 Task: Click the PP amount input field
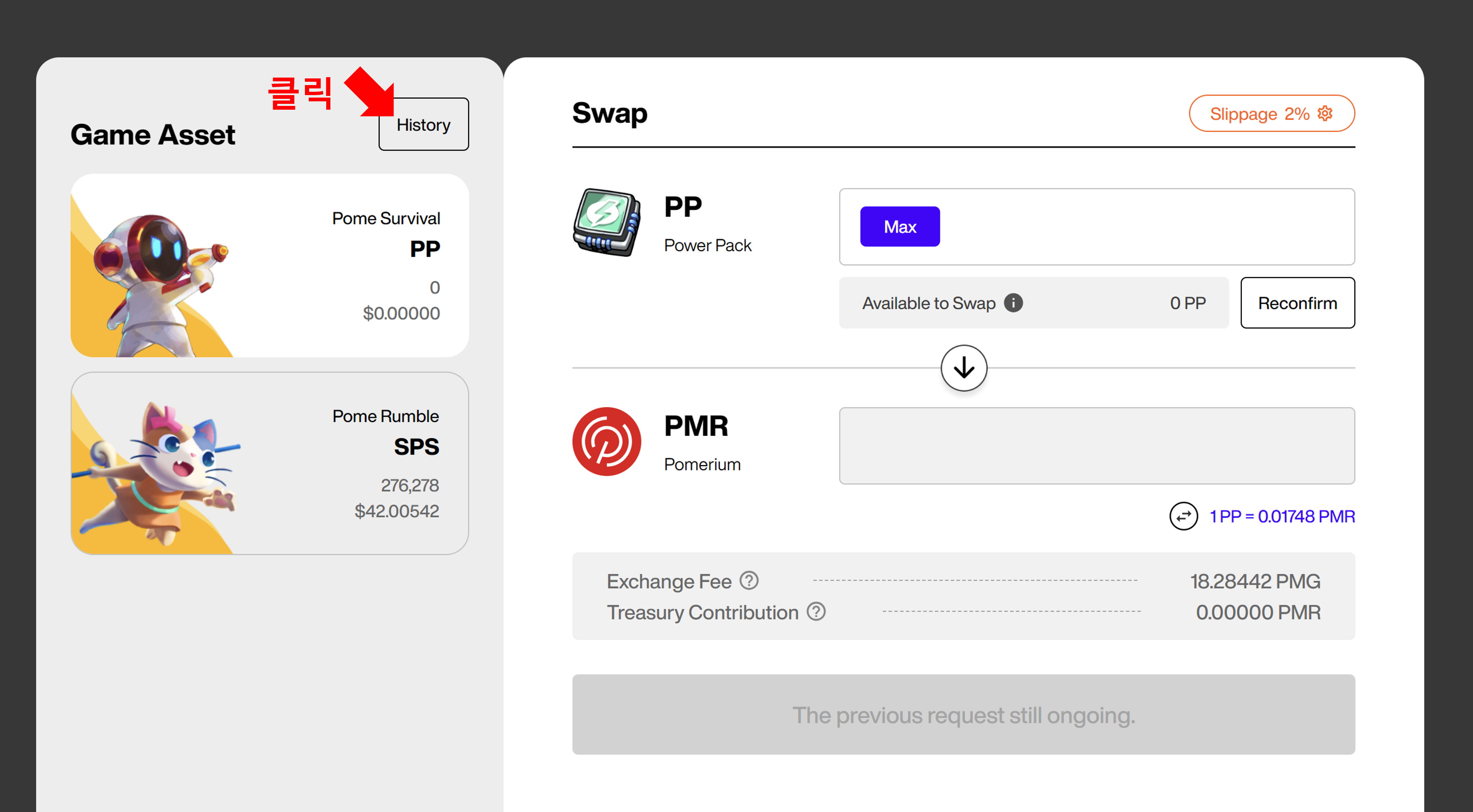[x=1143, y=226]
